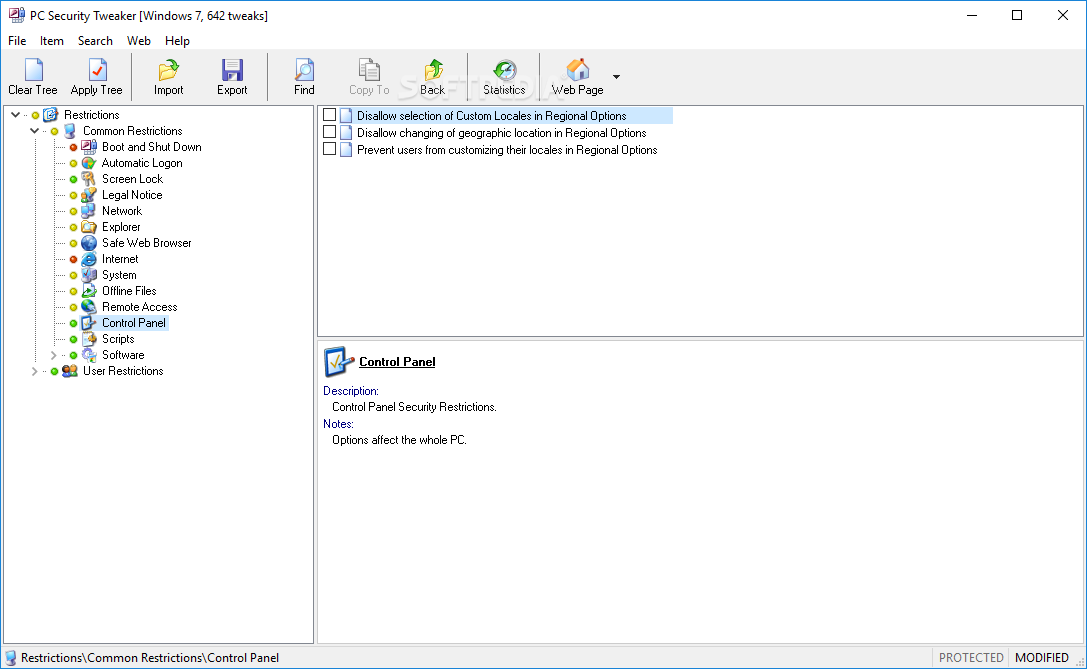Screen dimensions: 1087x669
Task: Select the Offline Files tree label
Action: pyautogui.click(x=129, y=291)
